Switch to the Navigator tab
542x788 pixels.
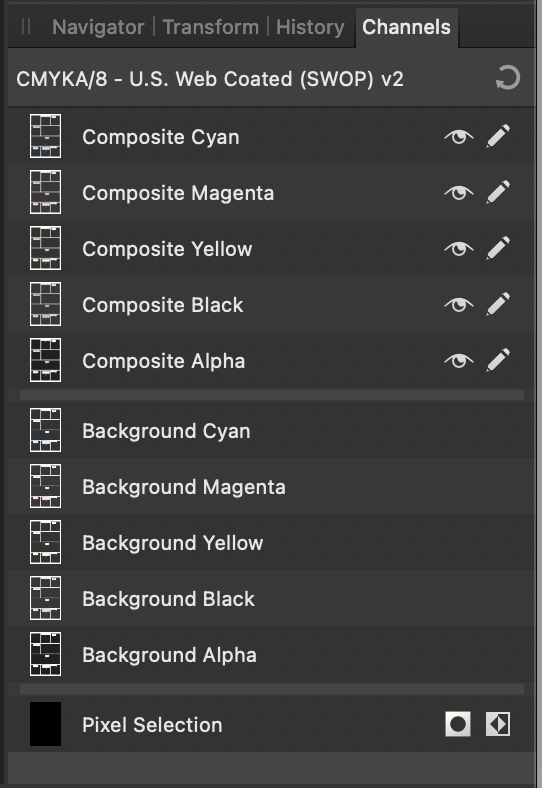pos(98,27)
